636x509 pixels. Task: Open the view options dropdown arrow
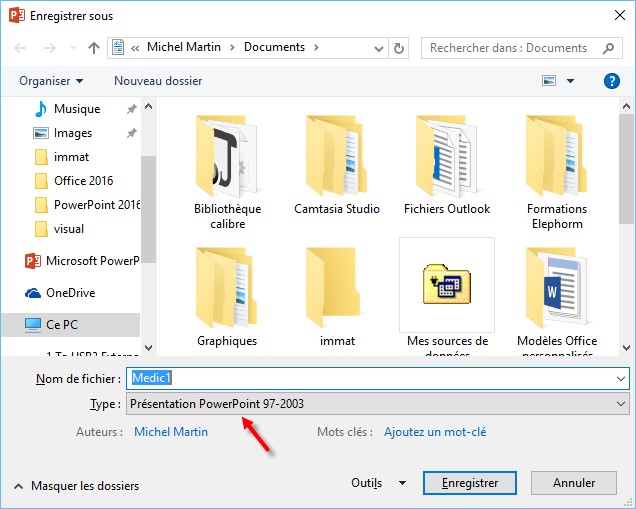coord(570,81)
